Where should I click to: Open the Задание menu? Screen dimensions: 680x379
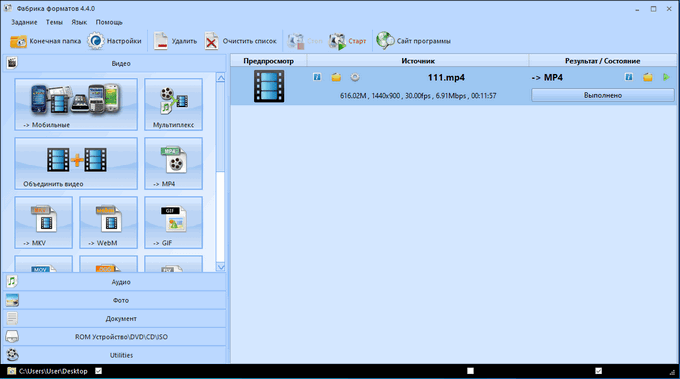[24, 22]
